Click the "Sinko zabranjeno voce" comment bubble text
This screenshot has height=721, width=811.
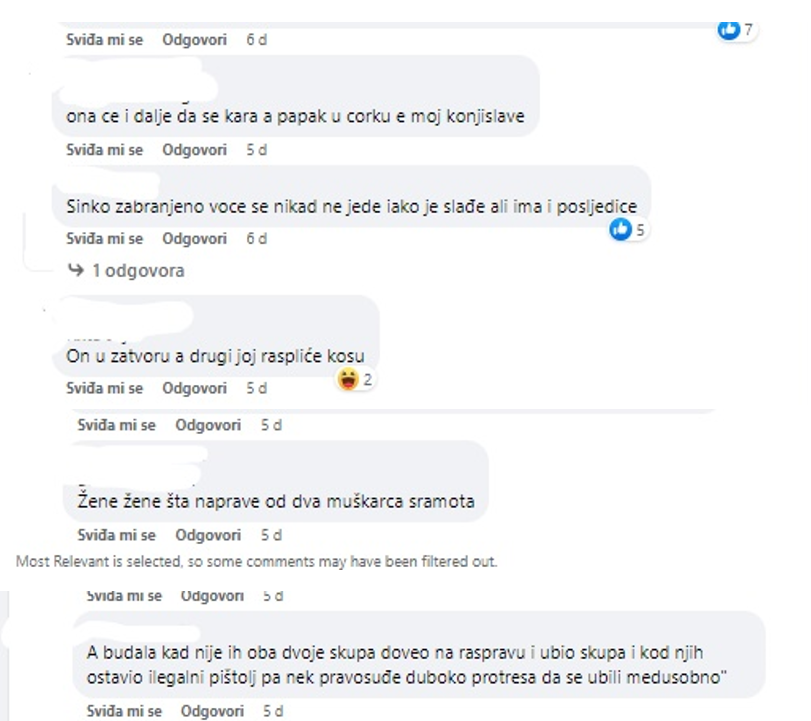tap(352, 206)
